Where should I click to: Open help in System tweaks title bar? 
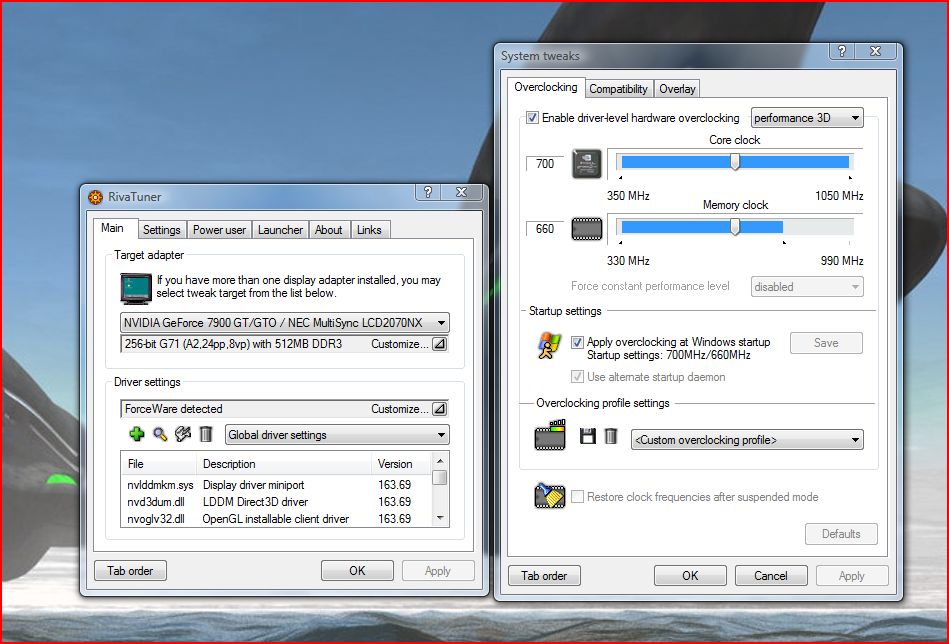[x=841, y=51]
